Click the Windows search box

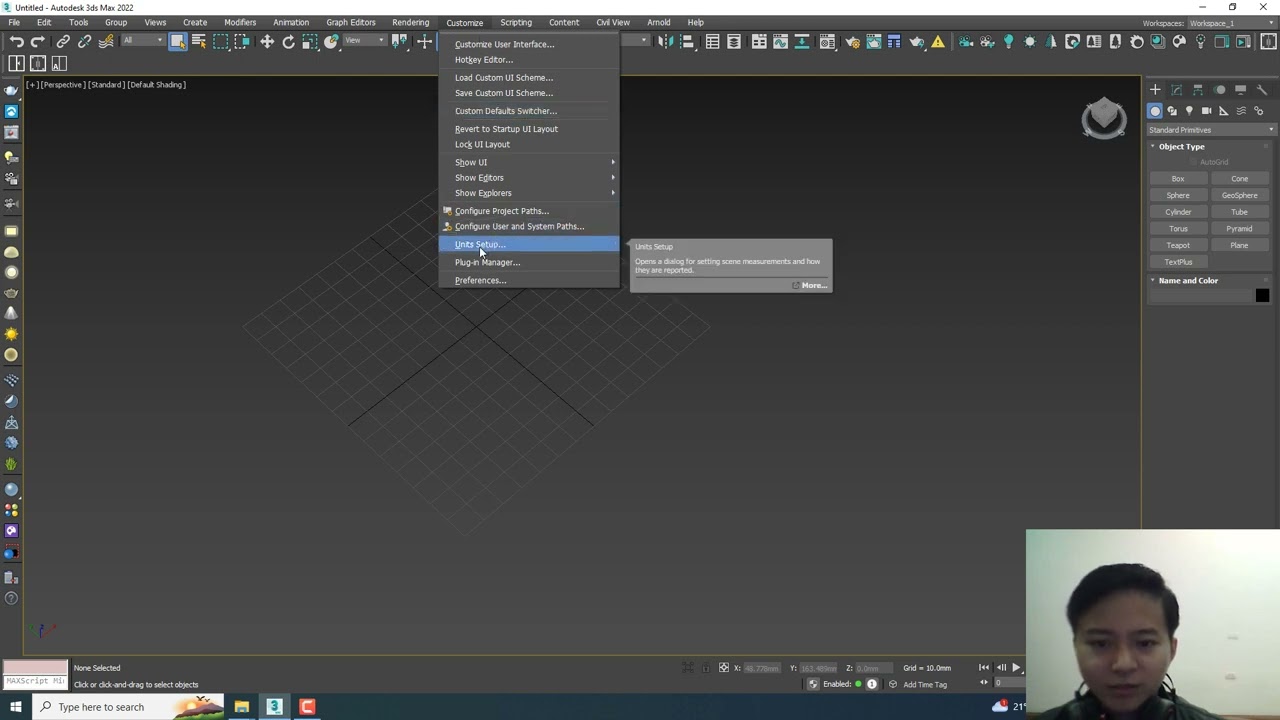130,707
